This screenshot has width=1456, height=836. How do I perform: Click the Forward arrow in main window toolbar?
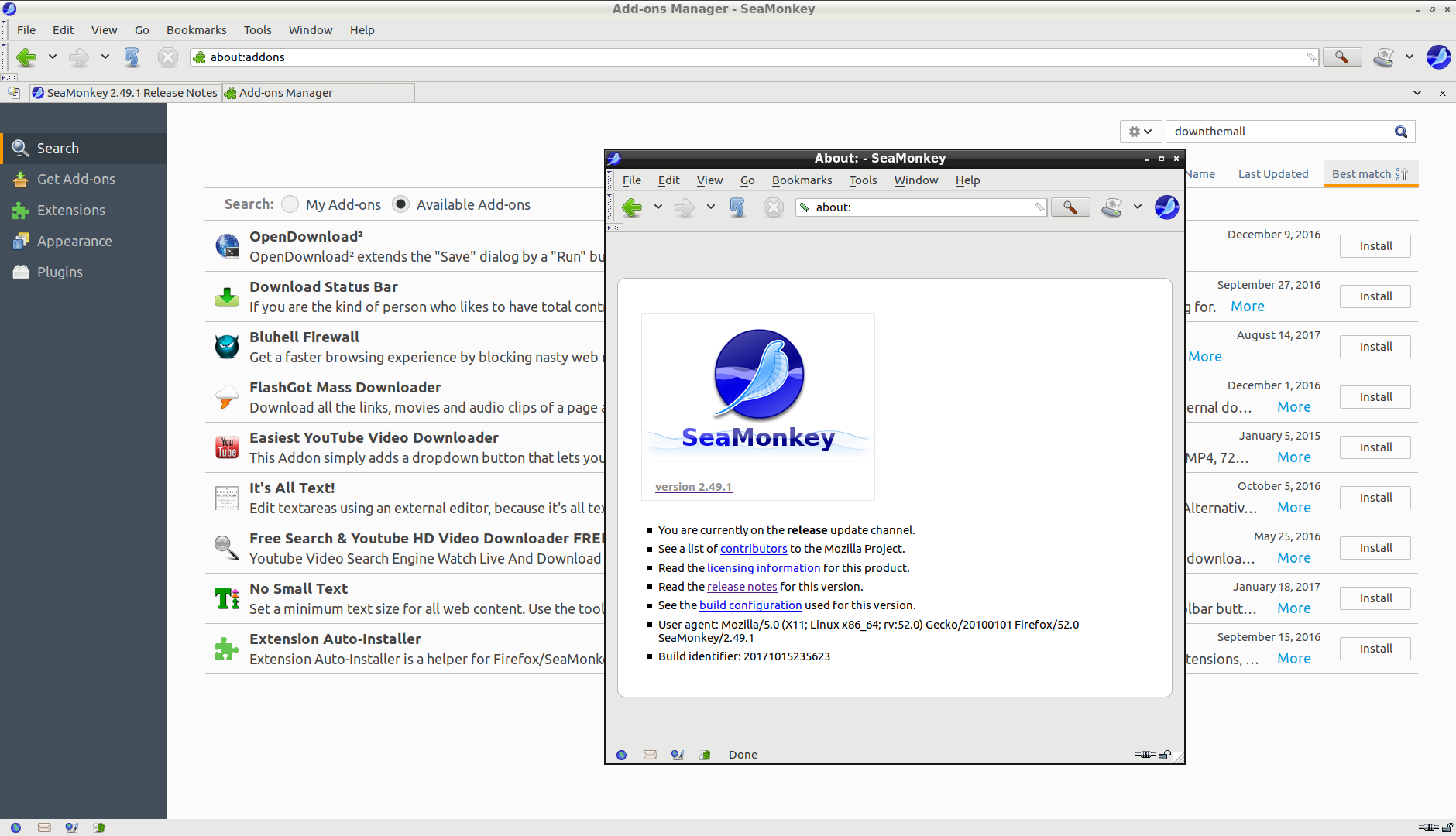[x=79, y=57]
